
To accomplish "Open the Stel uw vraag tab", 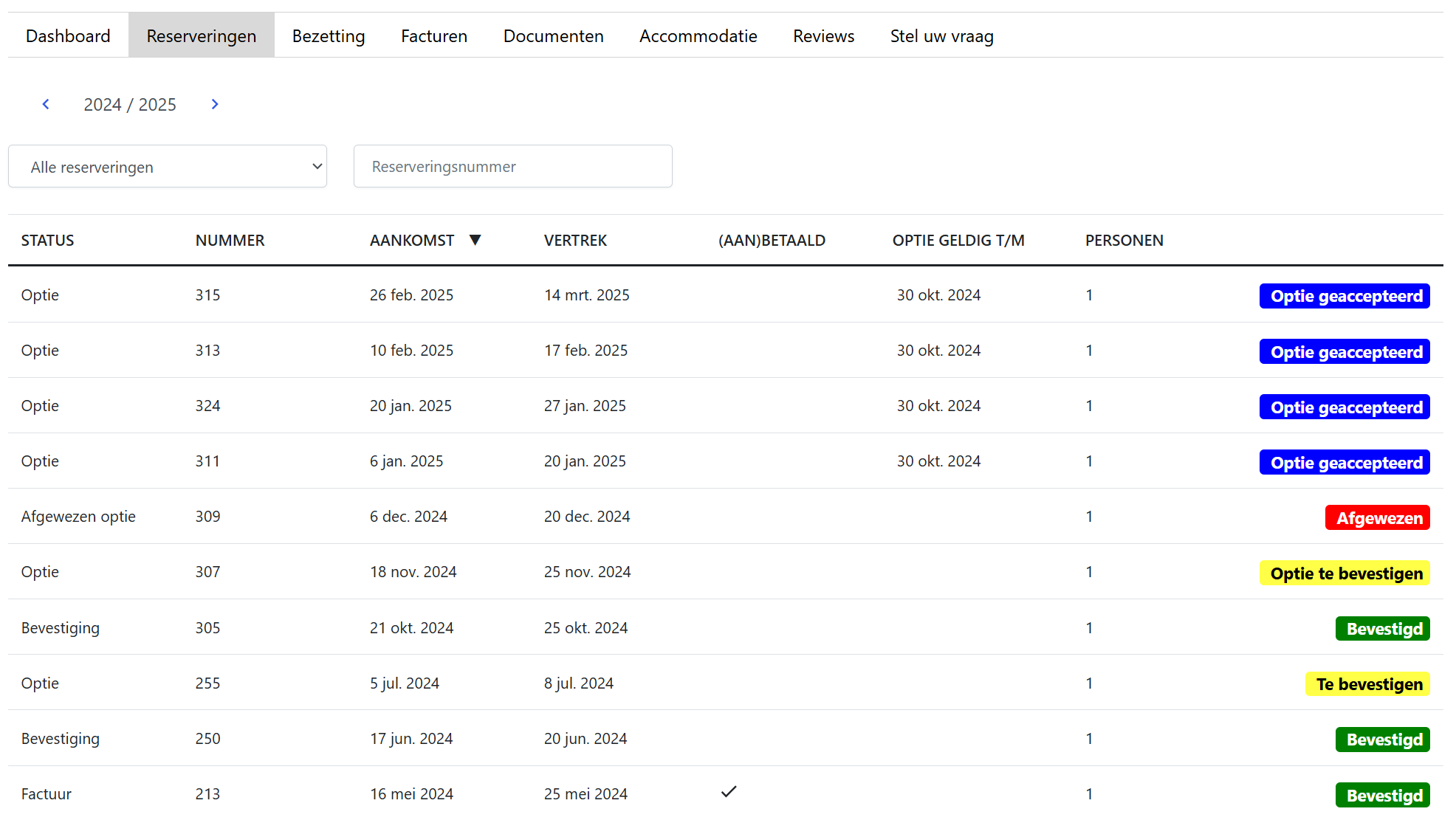I will click(941, 35).
